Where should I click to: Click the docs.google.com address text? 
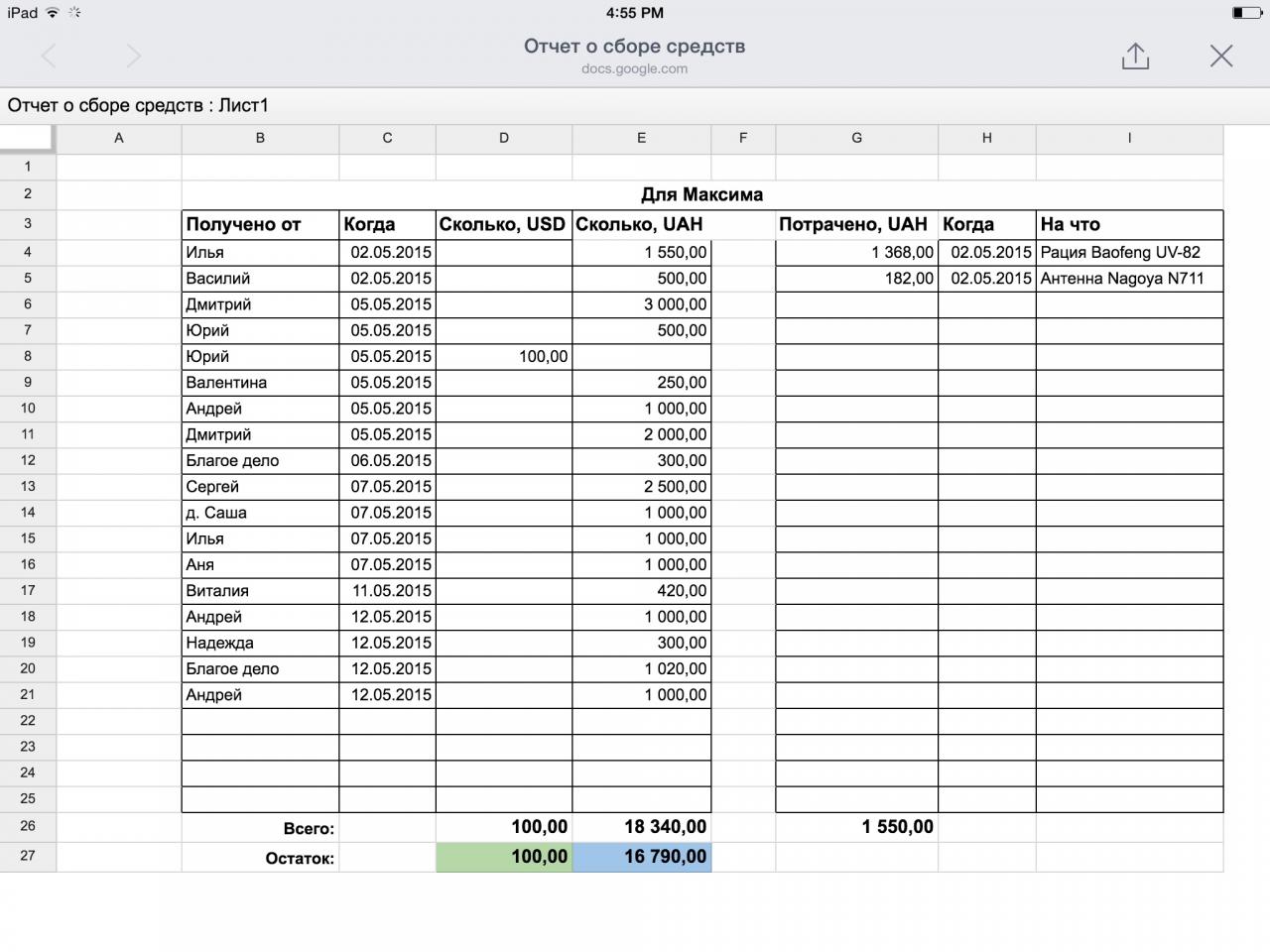pos(634,69)
